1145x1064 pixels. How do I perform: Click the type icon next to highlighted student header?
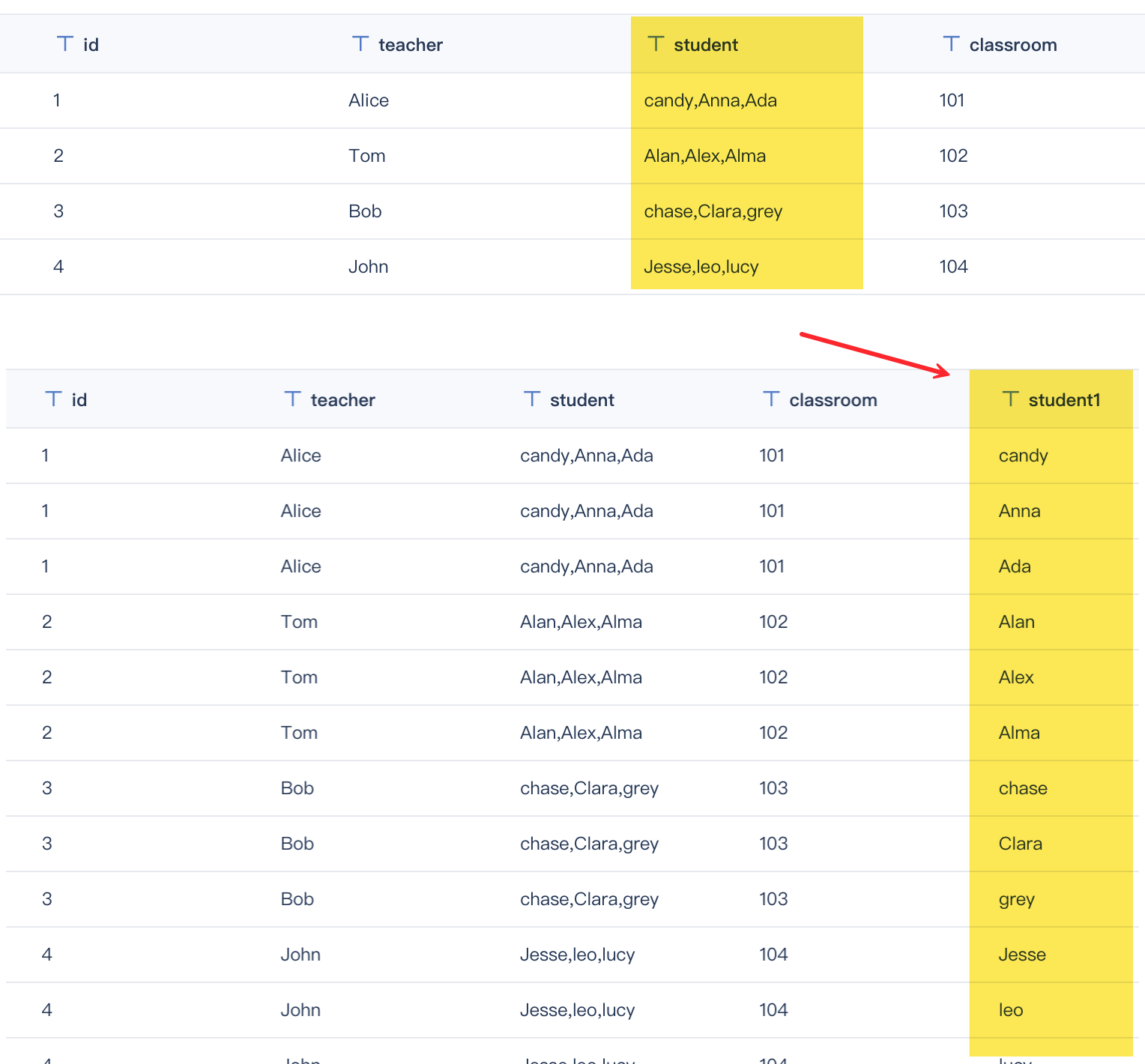656,43
